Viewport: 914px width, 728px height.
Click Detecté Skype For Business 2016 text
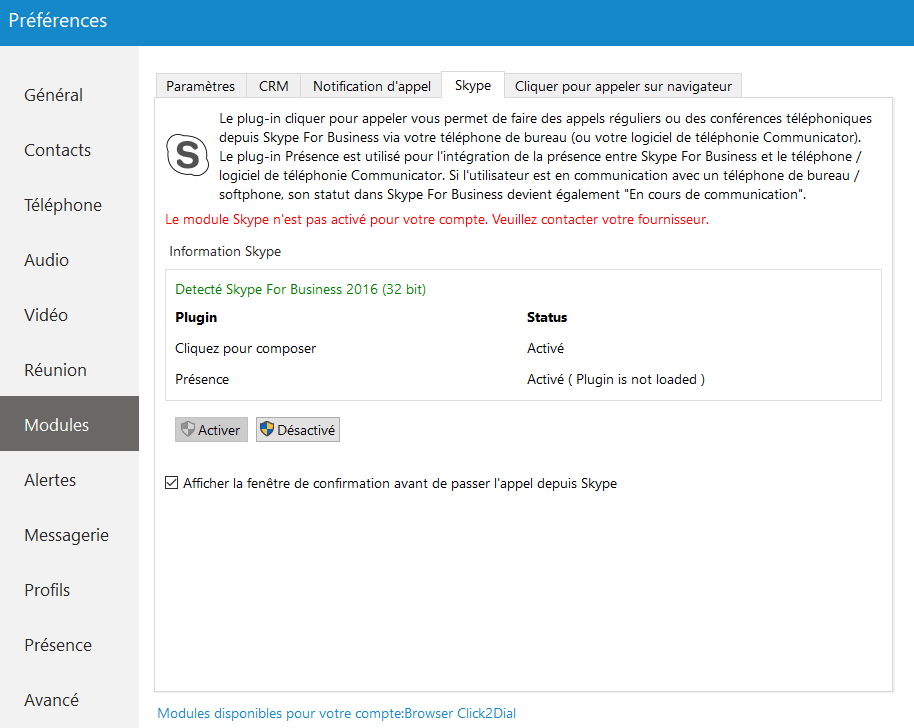point(300,289)
